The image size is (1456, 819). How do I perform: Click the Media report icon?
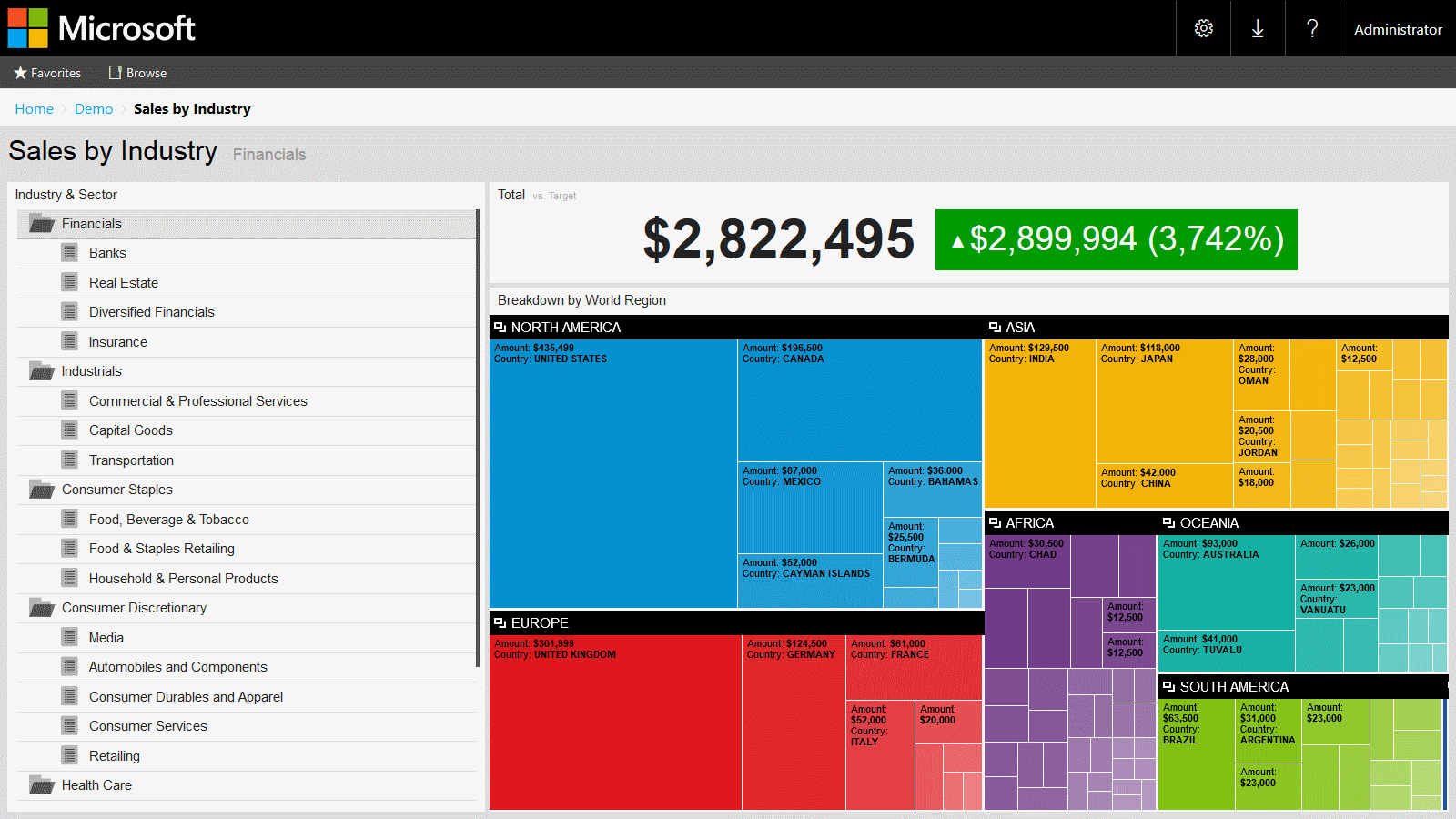(x=69, y=637)
